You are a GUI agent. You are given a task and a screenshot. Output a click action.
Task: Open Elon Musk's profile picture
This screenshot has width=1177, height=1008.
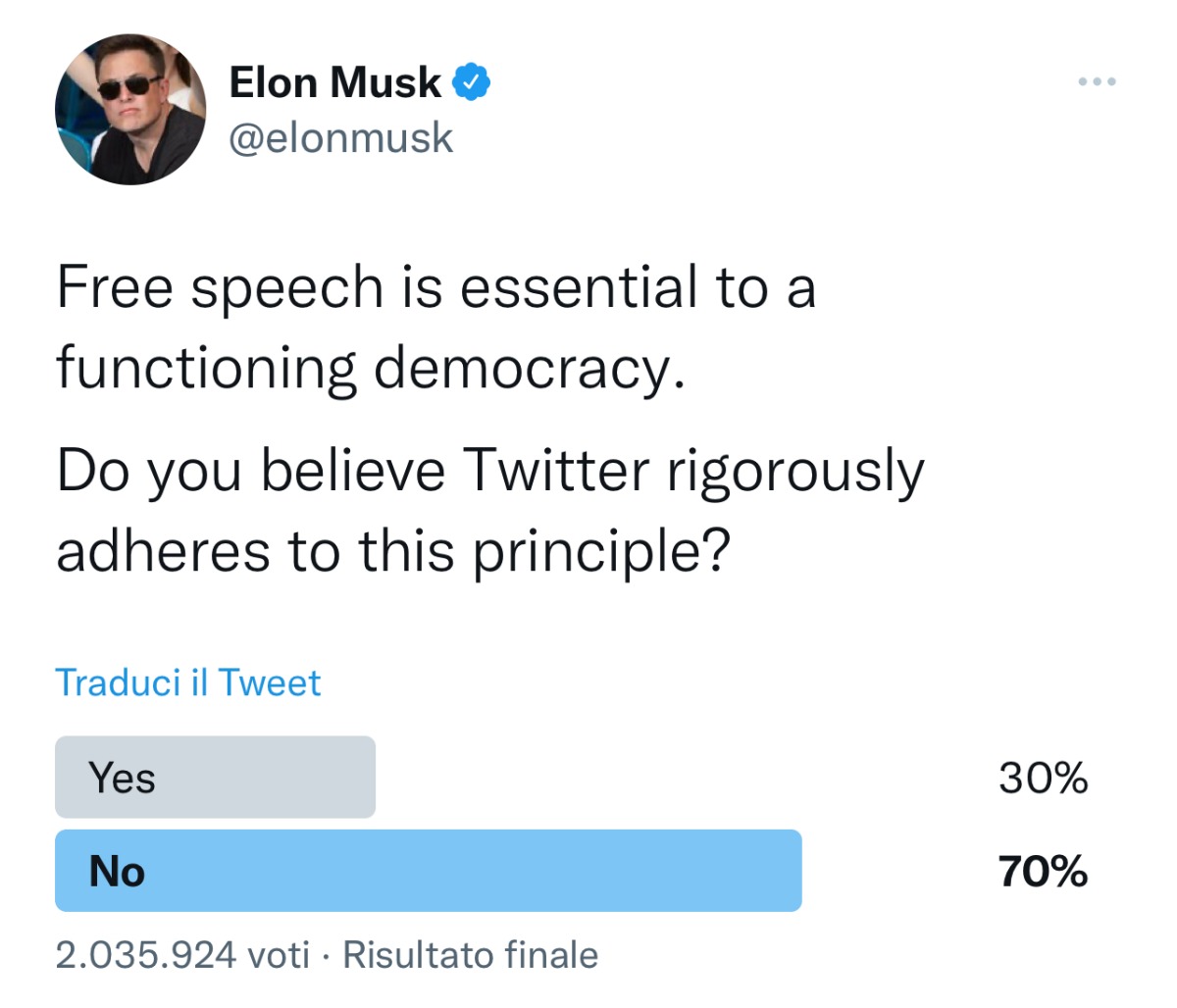click(x=130, y=109)
